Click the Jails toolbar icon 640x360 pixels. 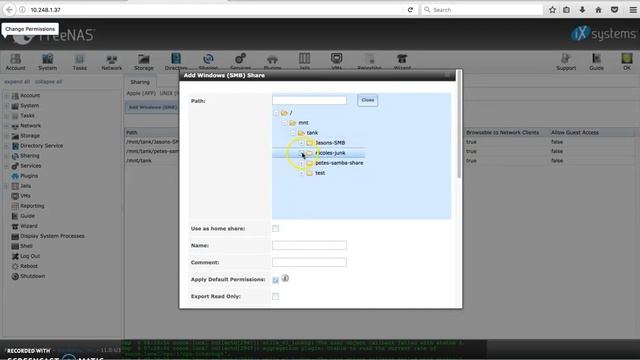click(304, 62)
